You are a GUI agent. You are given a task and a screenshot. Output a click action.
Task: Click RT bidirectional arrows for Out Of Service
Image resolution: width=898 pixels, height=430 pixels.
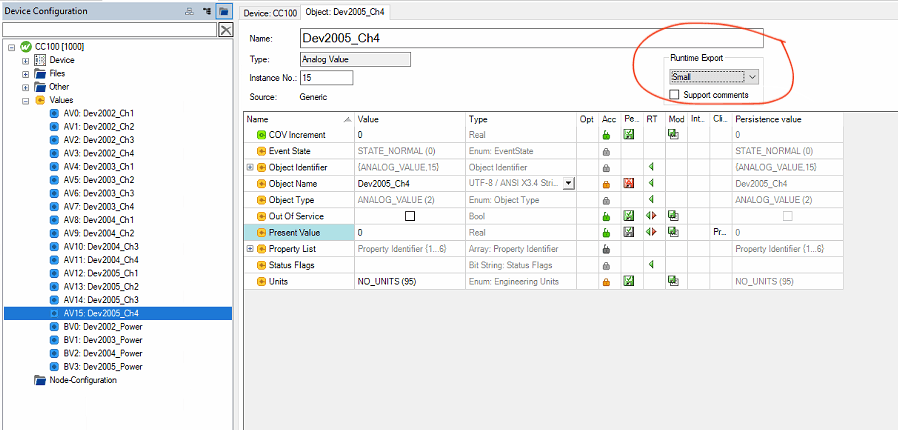click(651, 216)
